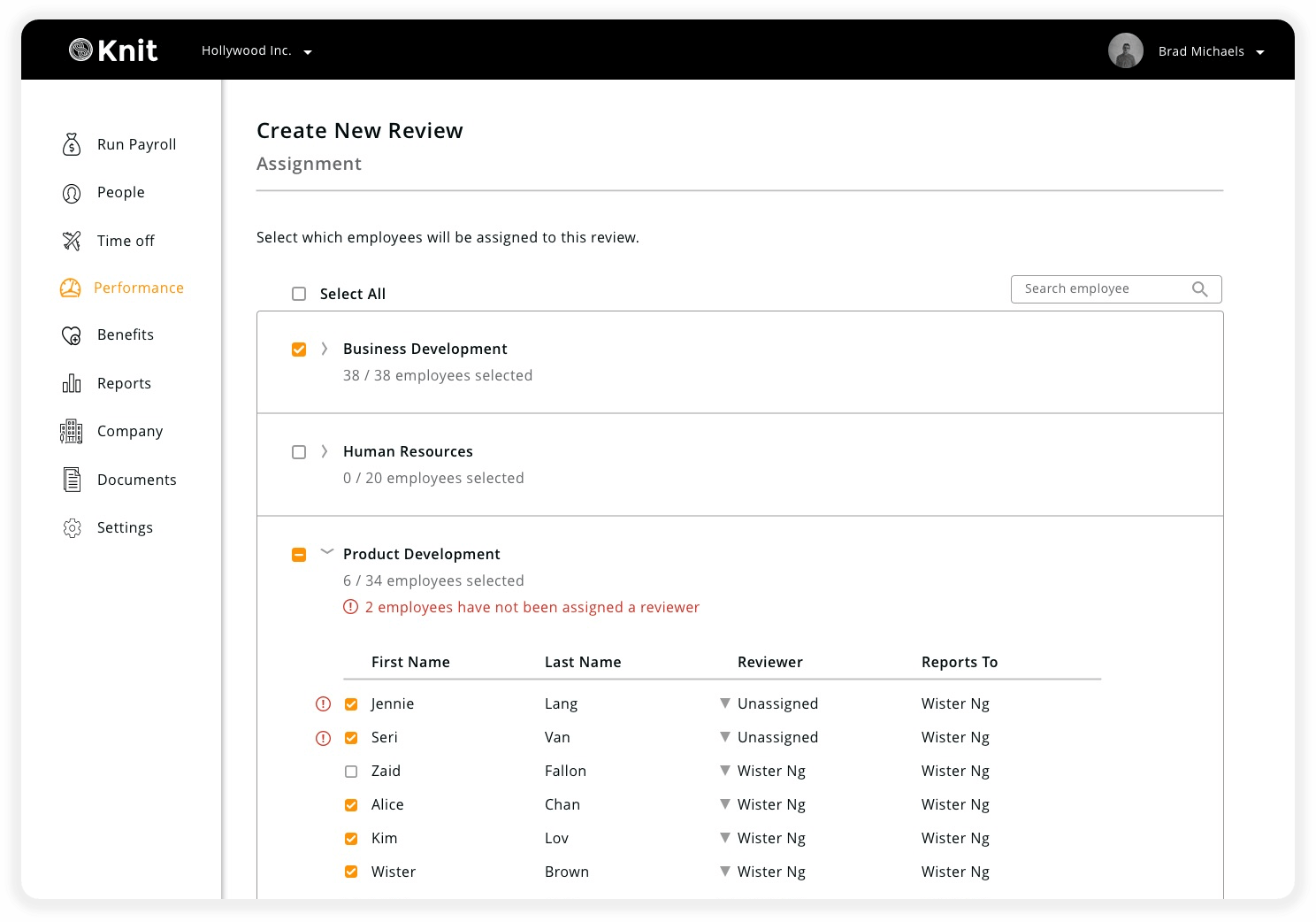Image resolution: width=1316 pixels, height=922 pixels.
Task: Click alert icon in reviewer warning message
Action: click(351, 607)
